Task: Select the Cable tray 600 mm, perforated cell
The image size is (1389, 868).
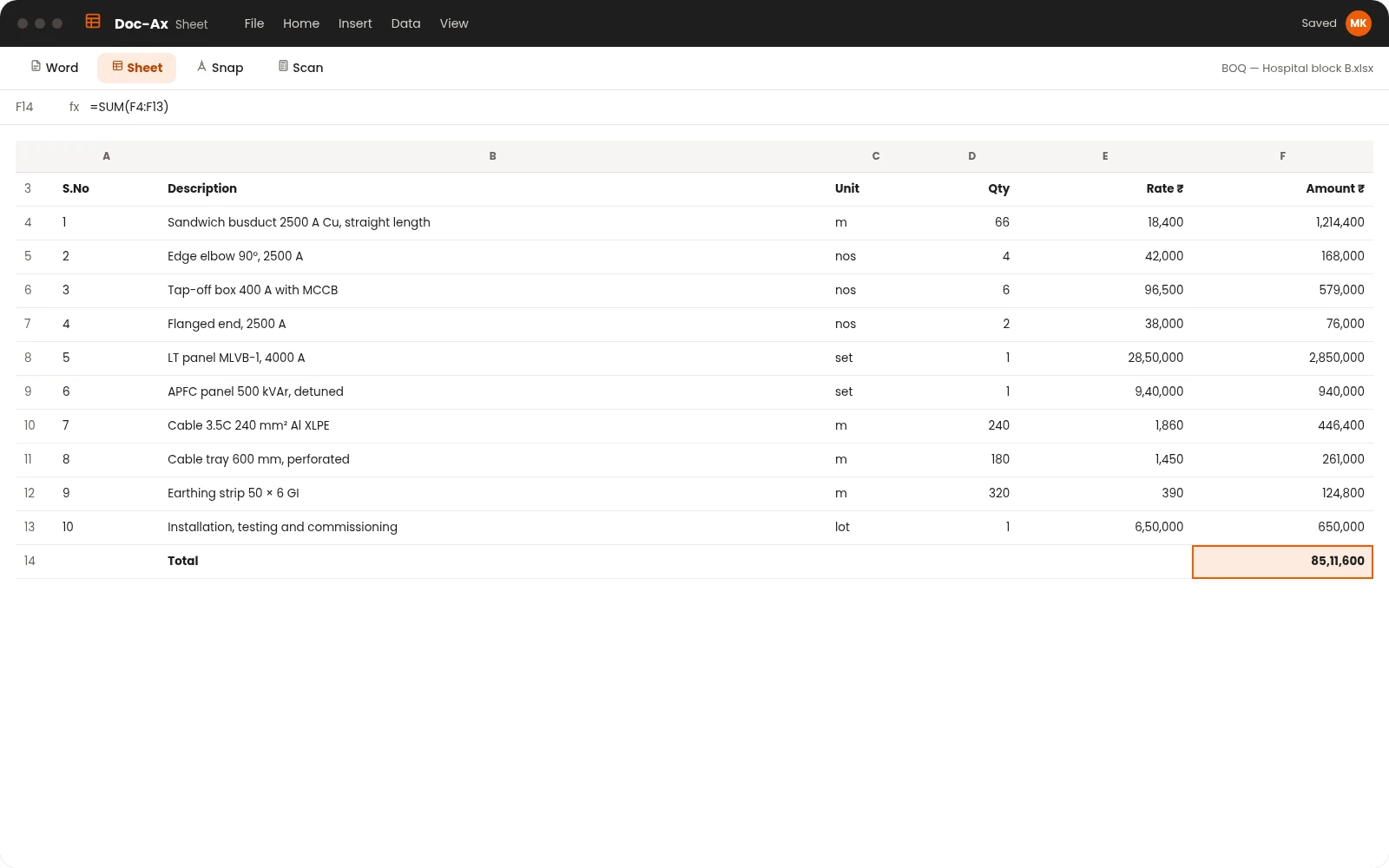Action: pyautogui.click(x=492, y=460)
